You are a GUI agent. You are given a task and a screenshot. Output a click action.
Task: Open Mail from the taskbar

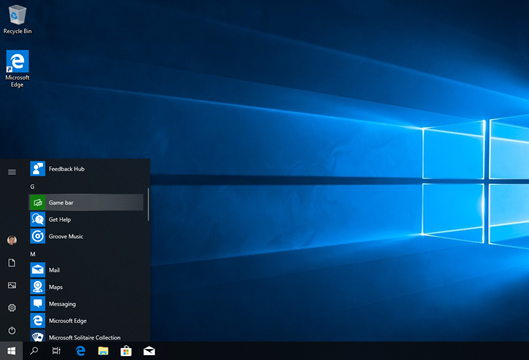(x=149, y=351)
